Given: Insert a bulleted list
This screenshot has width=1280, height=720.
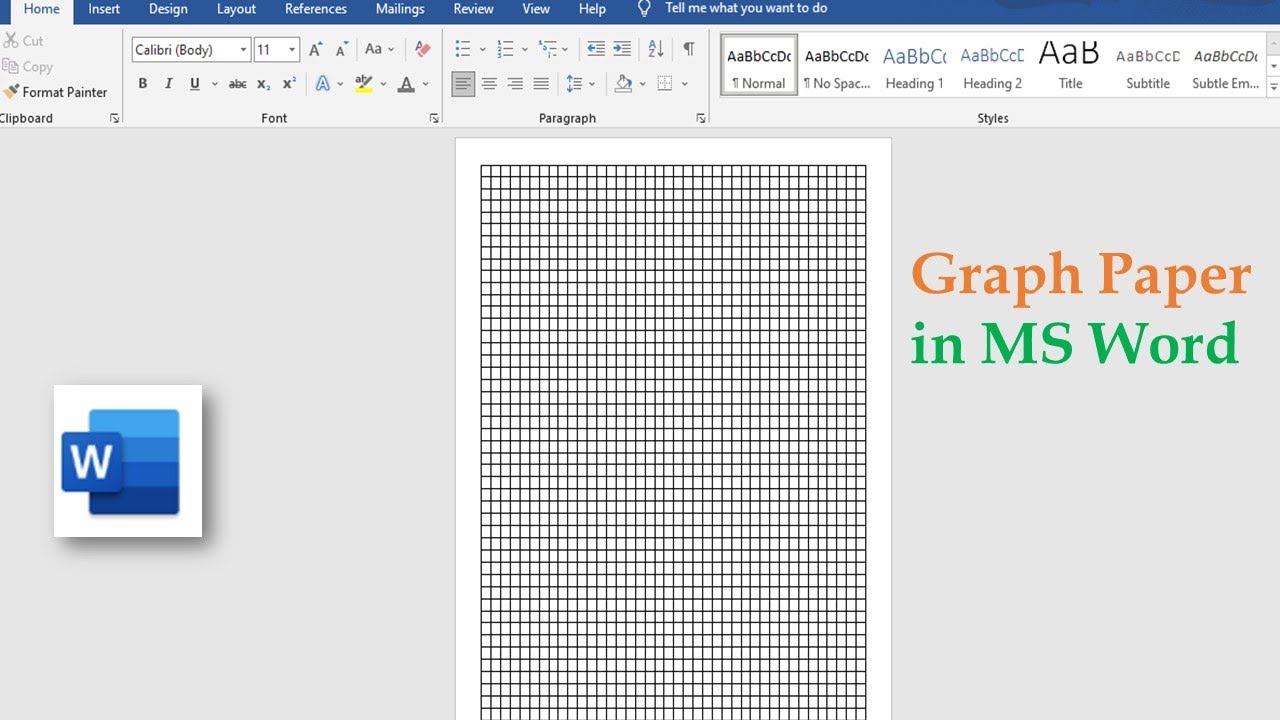Looking at the screenshot, I should click(462, 49).
